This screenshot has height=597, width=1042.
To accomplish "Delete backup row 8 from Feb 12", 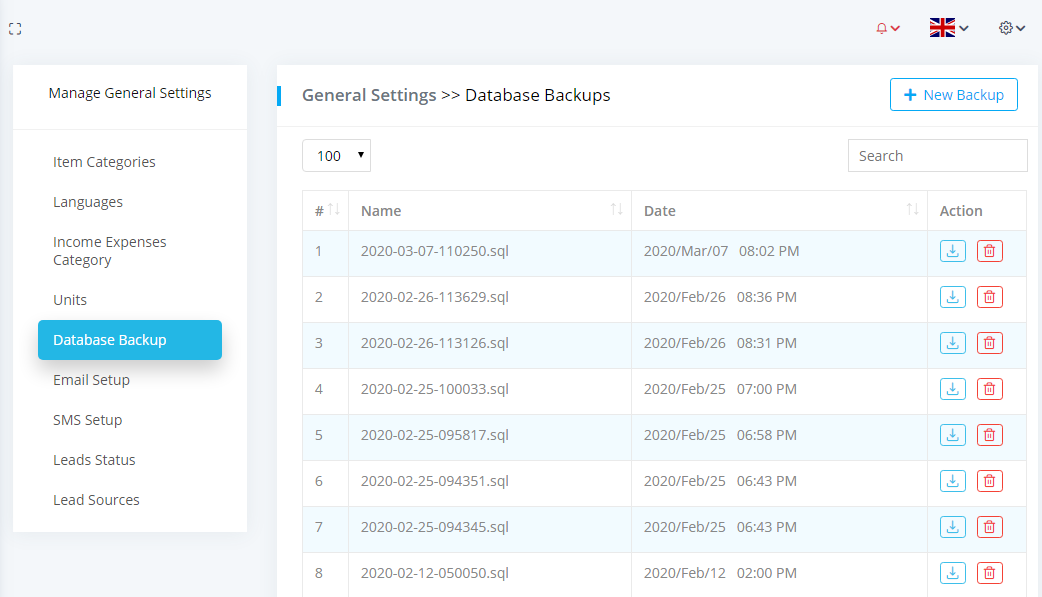I will (x=989, y=573).
